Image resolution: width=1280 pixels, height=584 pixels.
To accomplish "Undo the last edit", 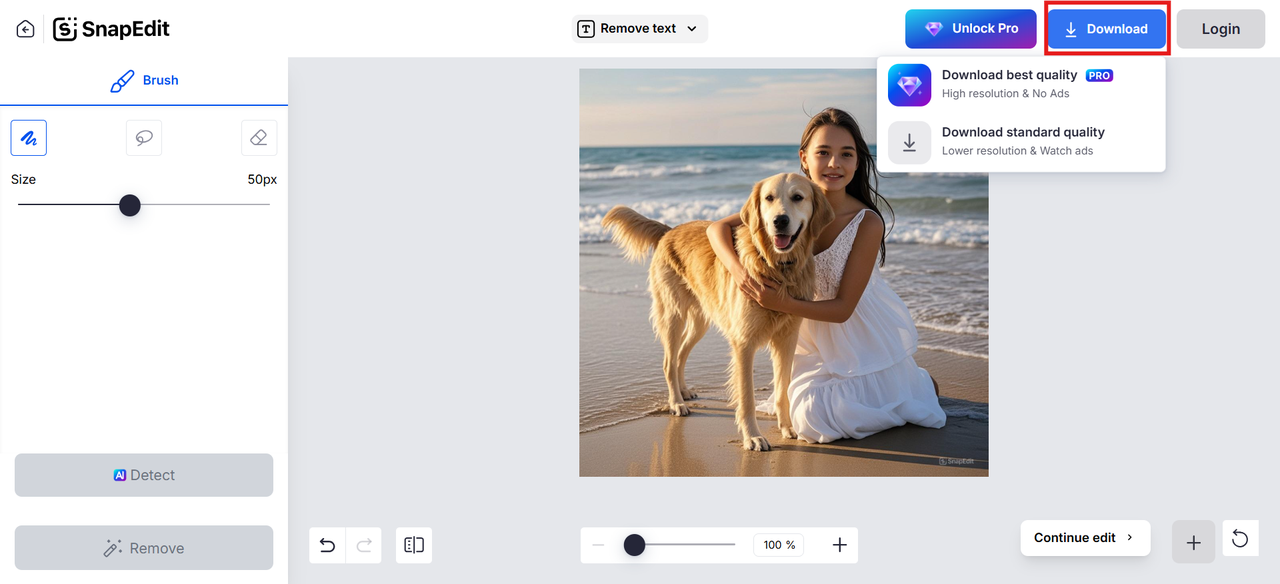I will 327,545.
